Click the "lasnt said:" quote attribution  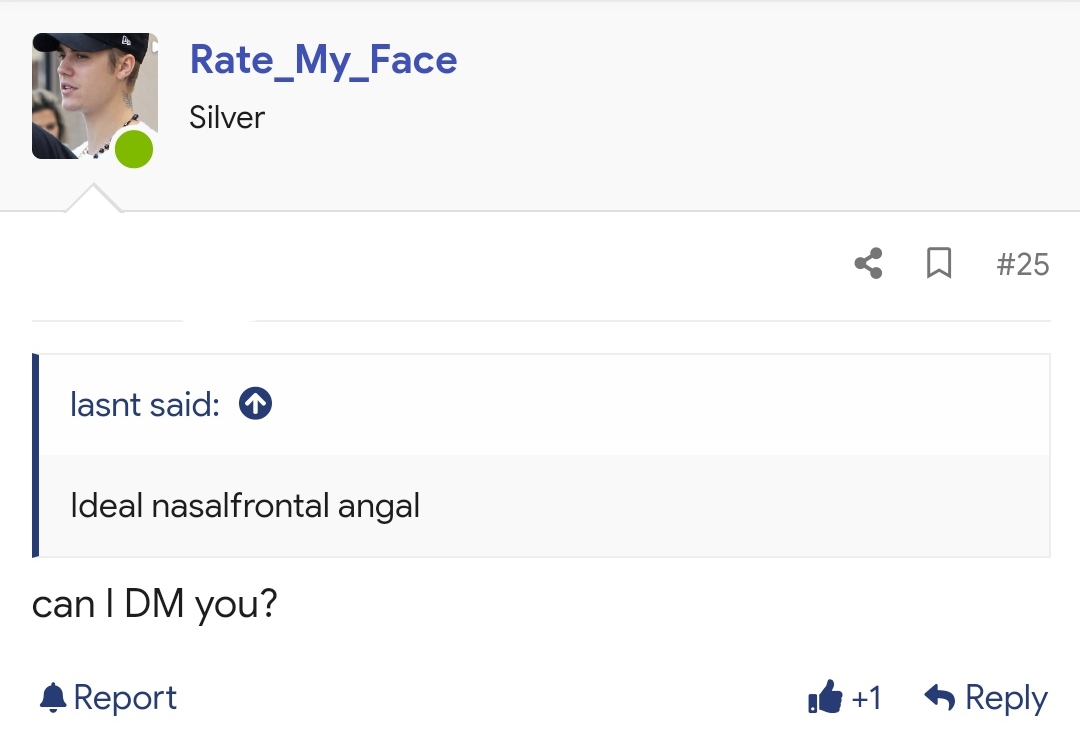click(x=145, y=404)
